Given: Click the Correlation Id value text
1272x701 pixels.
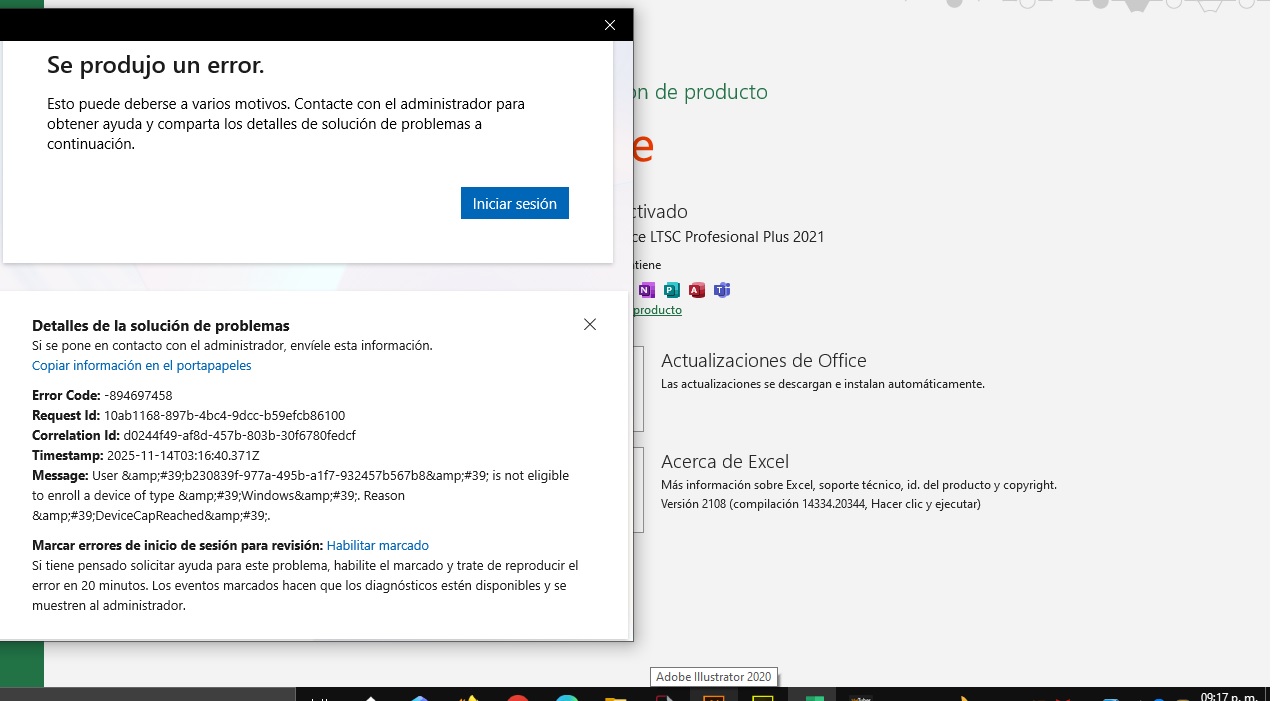Looking at the screenshot, I should (x=239, y=436).
